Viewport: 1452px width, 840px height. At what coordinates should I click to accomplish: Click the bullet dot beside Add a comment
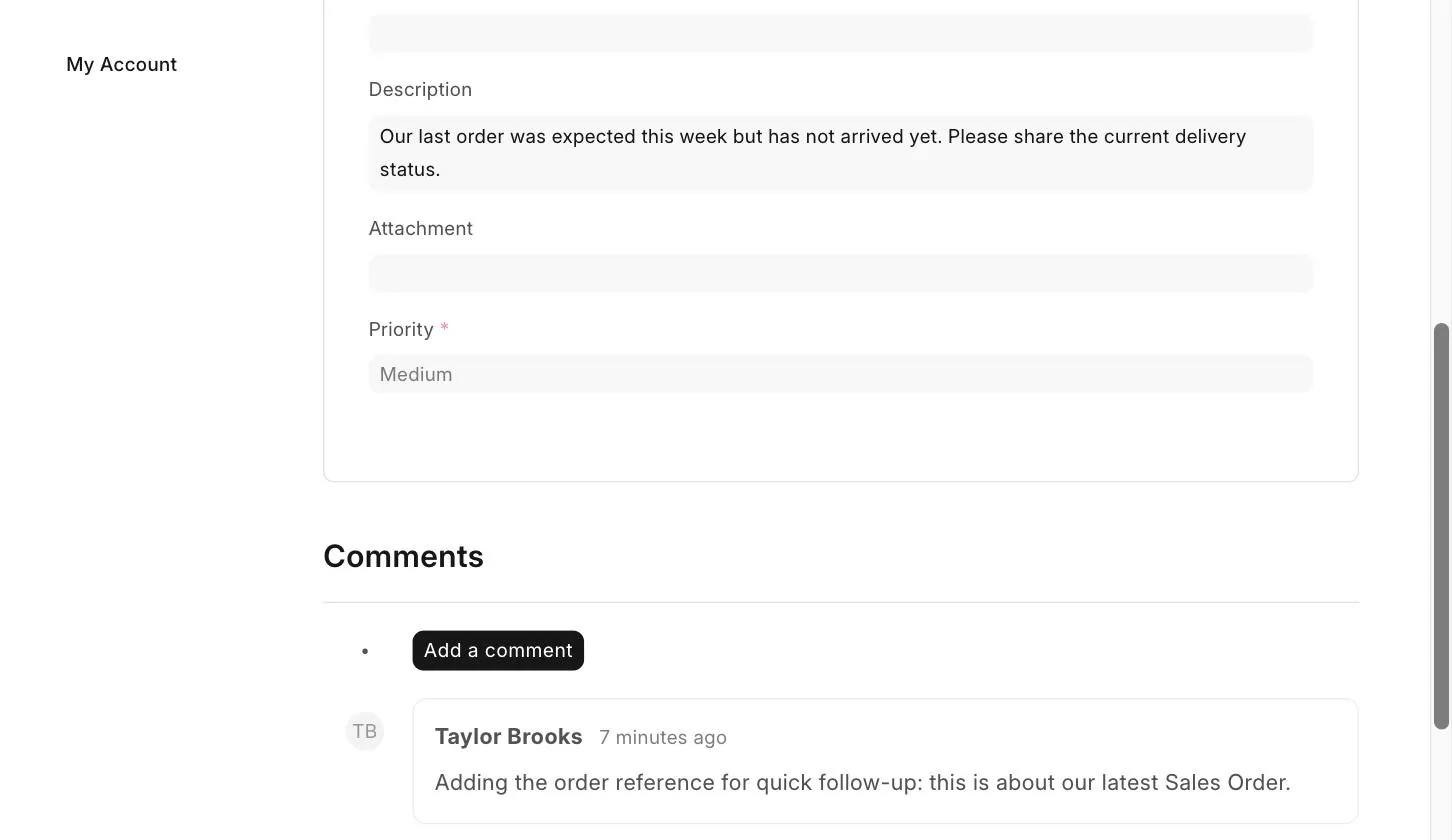click(365, 651)
